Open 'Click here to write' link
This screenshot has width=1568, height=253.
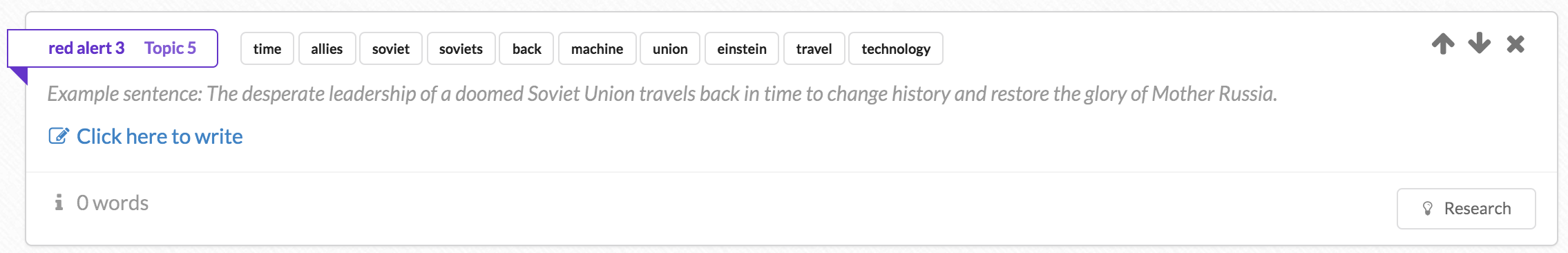pyautogui.click(x=160, y=136)
